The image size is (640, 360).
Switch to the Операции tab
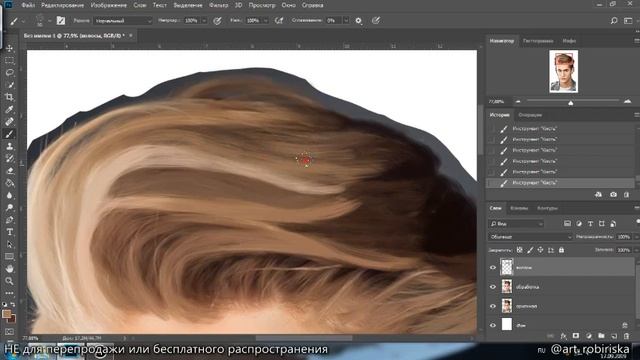[530, 115]
